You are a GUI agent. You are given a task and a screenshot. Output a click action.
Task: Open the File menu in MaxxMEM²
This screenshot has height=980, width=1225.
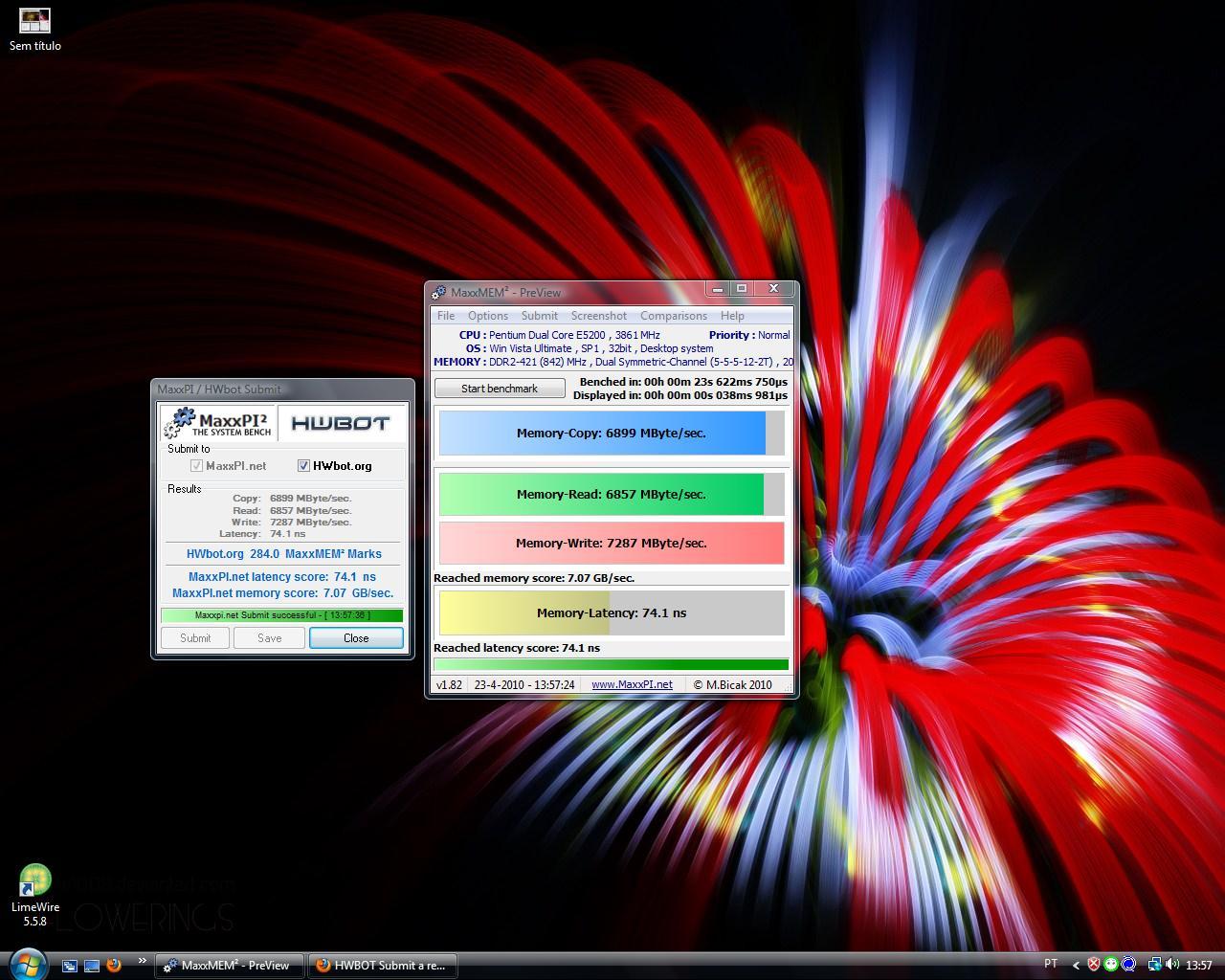click(446, 316)
